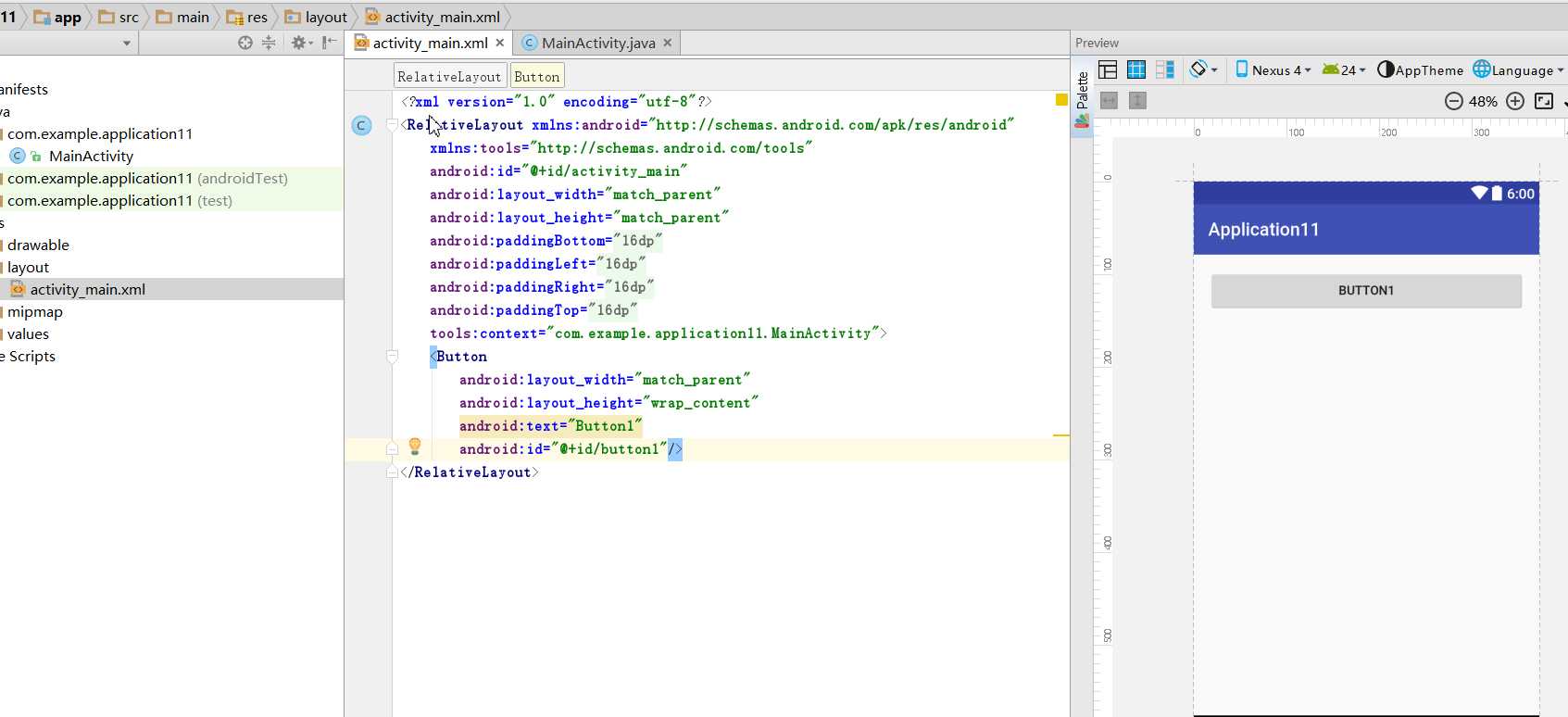This screenshot has height=717, width=1568.
Task: Show design and blueprint side by side
Action: (x=1165, y=69)
